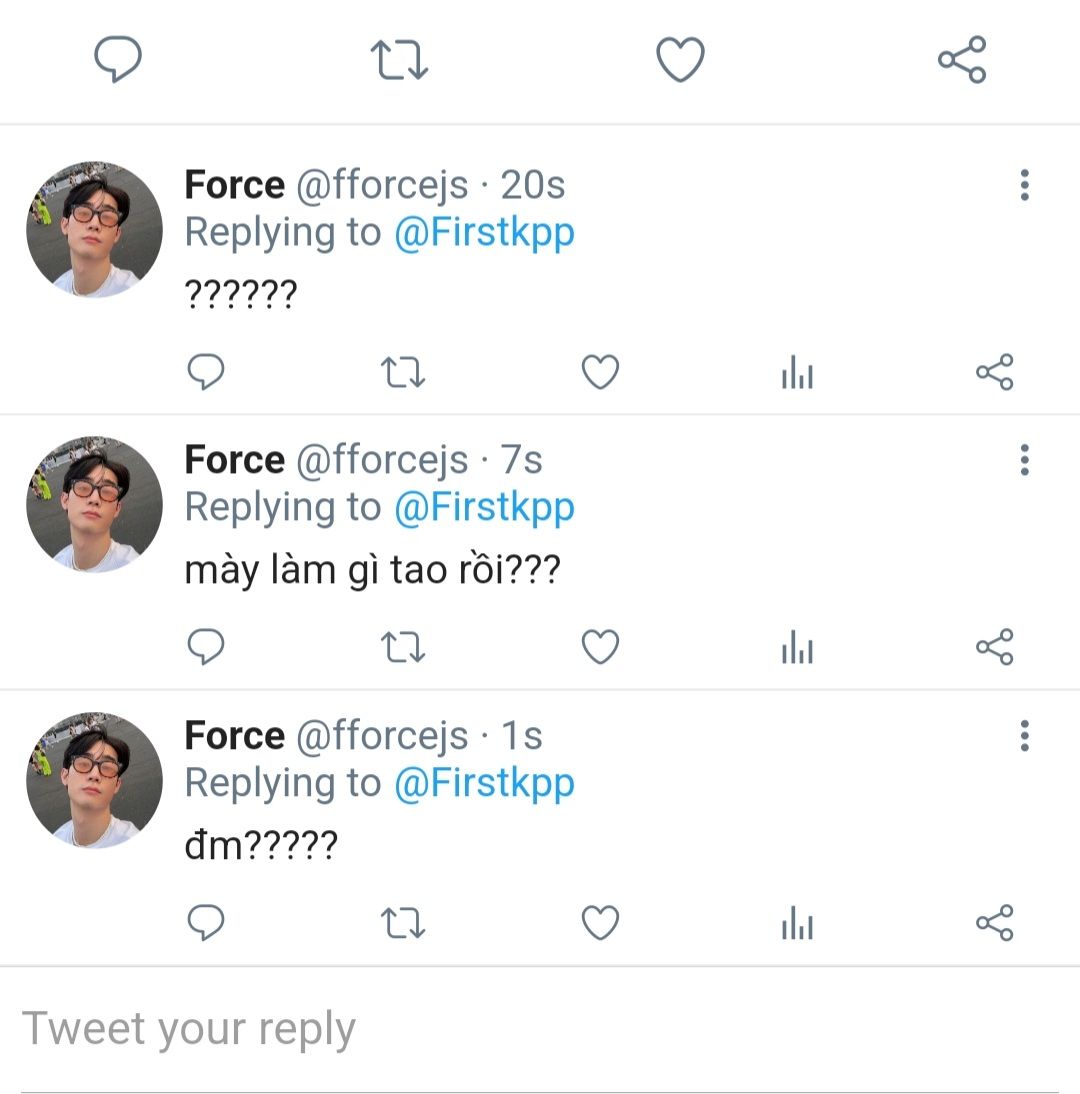Reply to the main tweet at top

[118, 59]
